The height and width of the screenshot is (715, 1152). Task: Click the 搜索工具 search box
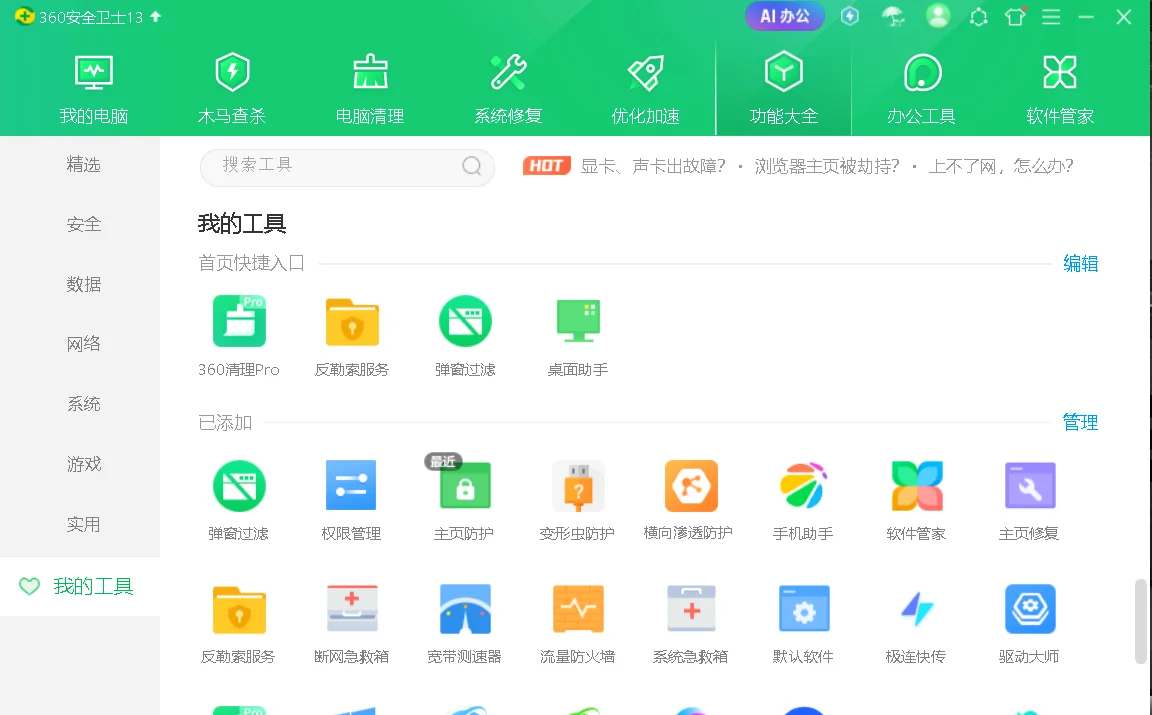click(x=347, y=166)
